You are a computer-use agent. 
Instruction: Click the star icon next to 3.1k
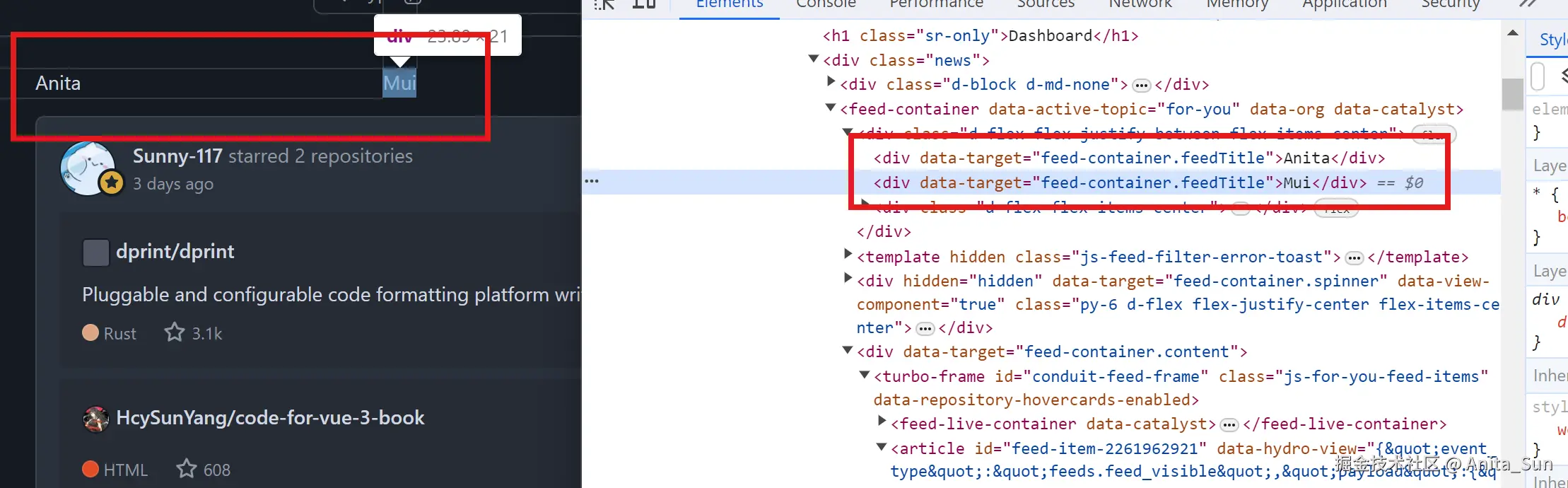tap(175, 332)
